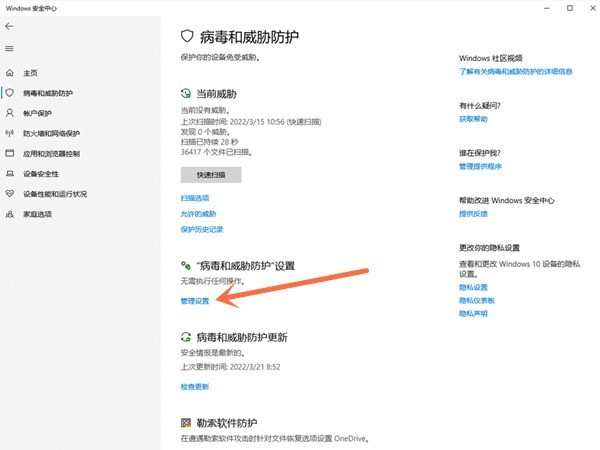Open 家庭选项 sidebar item

pos(37,214)
